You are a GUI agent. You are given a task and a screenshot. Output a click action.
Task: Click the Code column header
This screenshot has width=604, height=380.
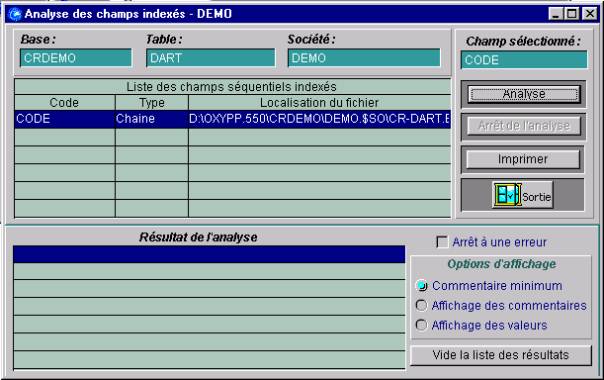pos(65,103)
